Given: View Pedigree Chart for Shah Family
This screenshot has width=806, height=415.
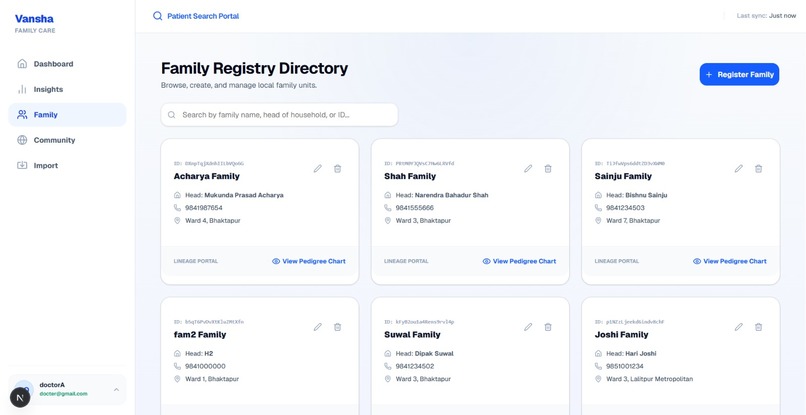Looking at the screenshot, I should point(519,261).
